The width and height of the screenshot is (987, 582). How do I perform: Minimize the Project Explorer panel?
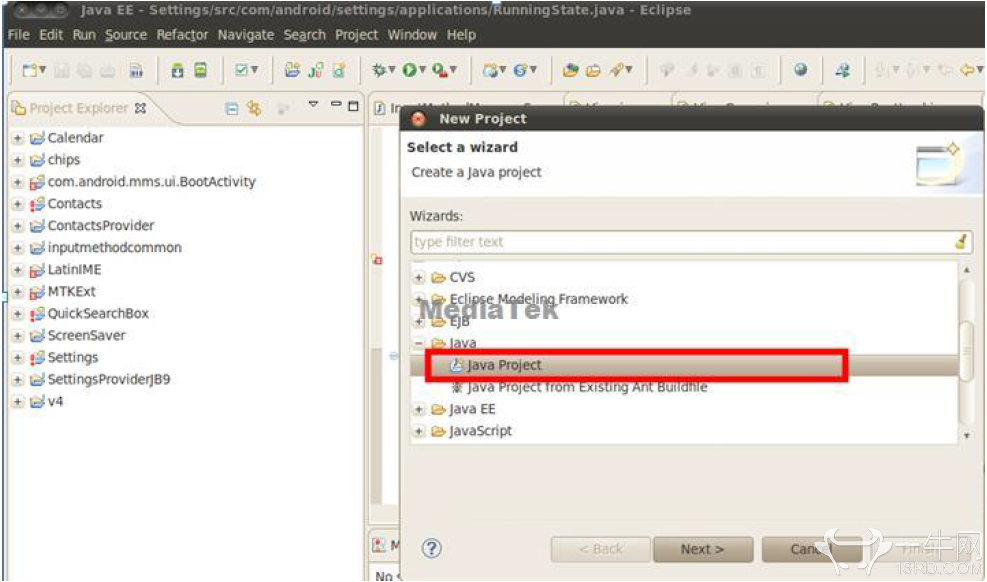[336, 104]
